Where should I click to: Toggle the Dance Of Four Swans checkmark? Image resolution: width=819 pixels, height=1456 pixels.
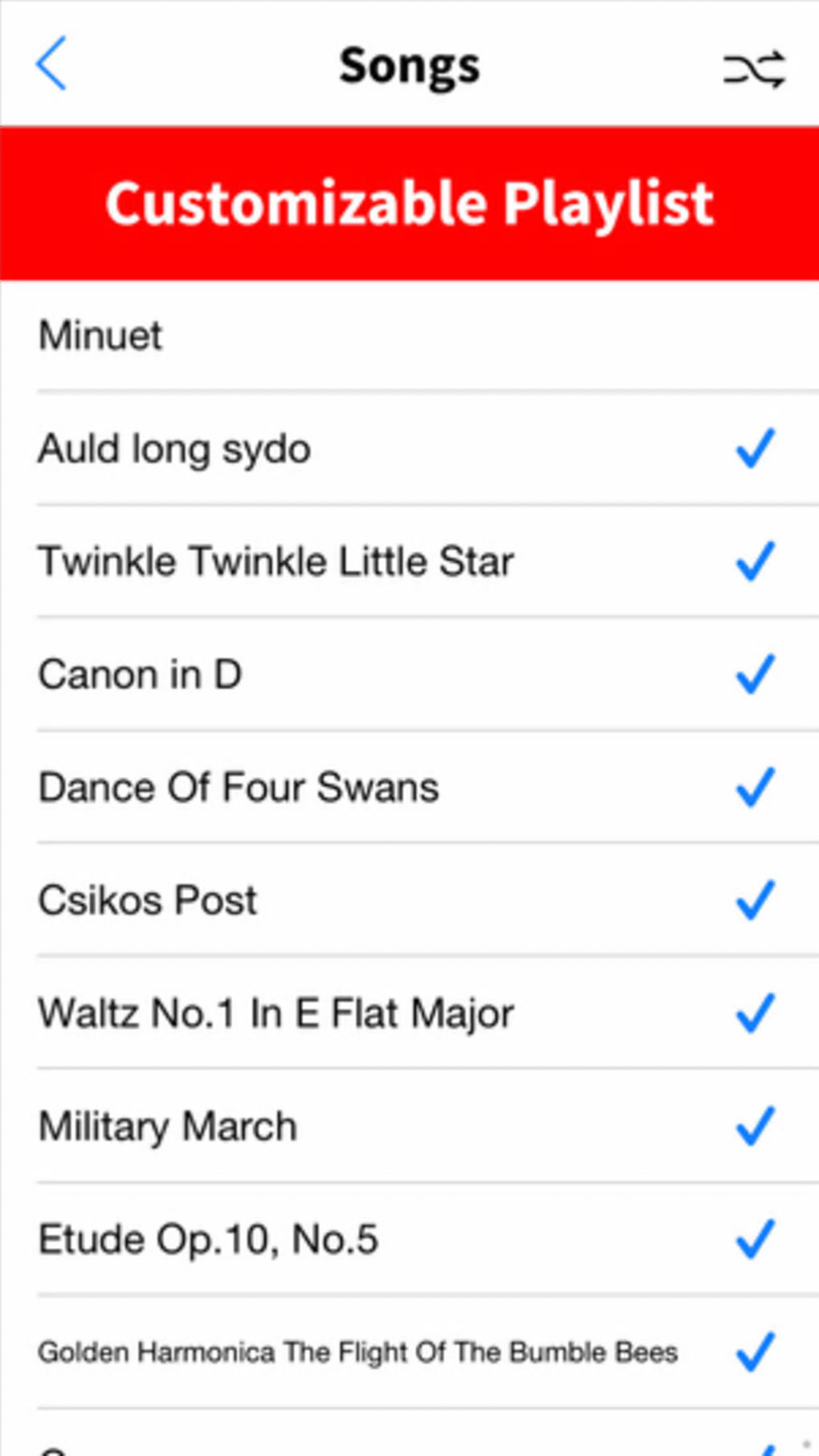755,787
